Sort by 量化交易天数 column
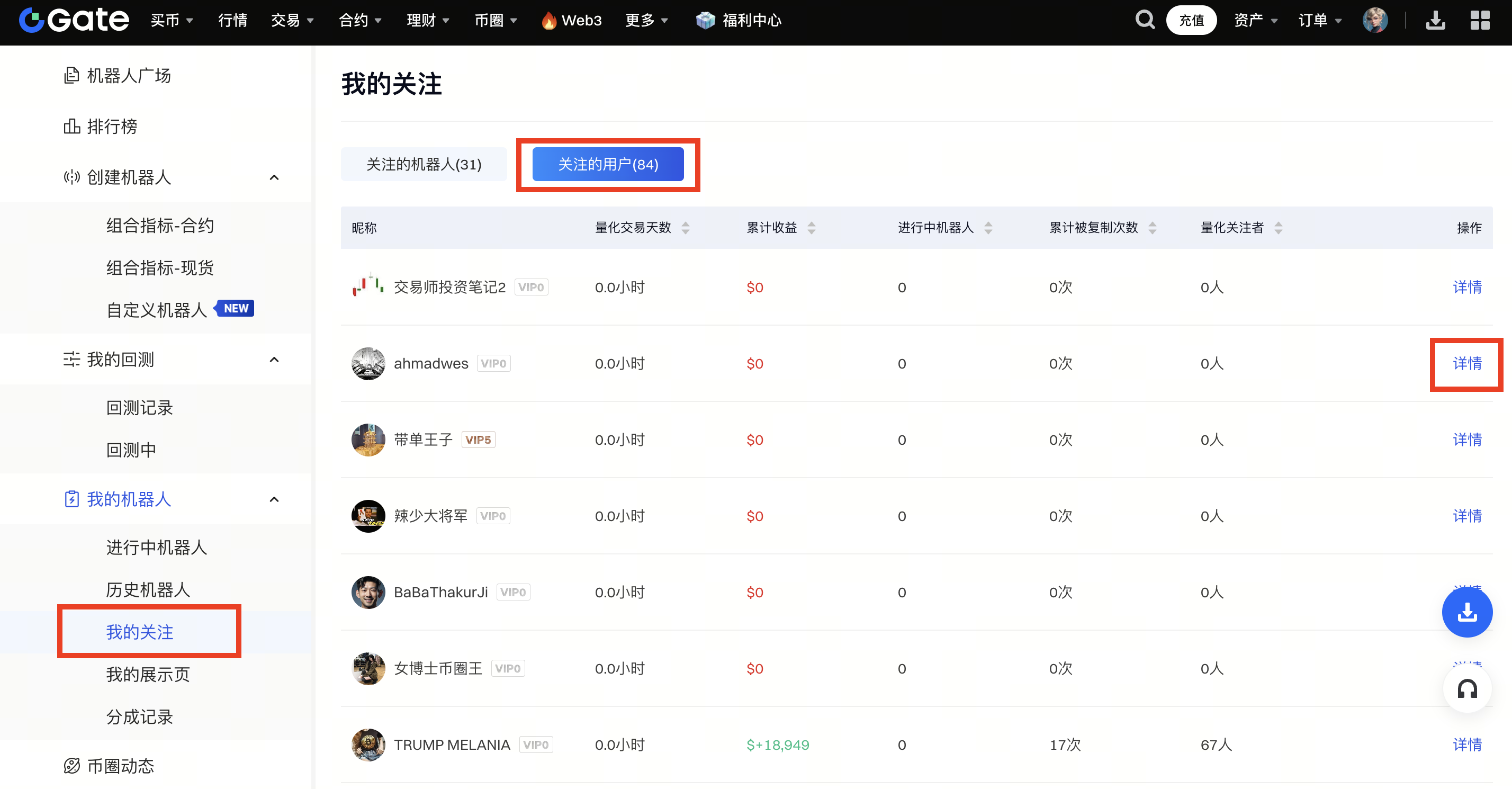 coord(686,228)
